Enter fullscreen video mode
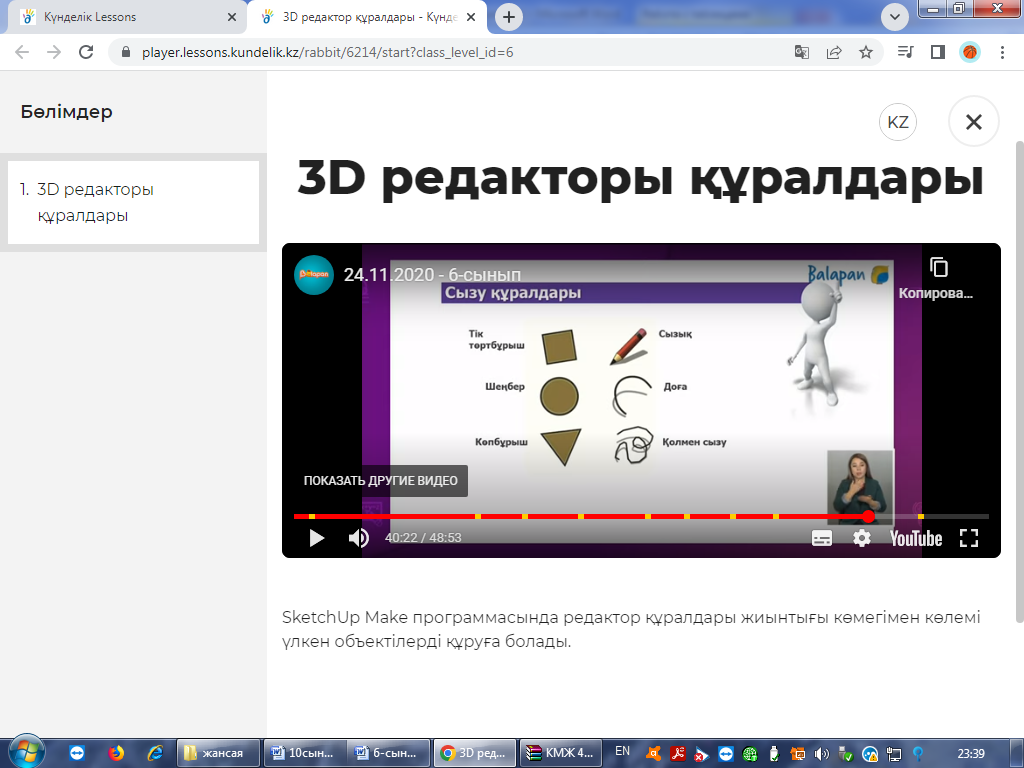The width and height of the screenshot is (1024, 768). (969, 538)
